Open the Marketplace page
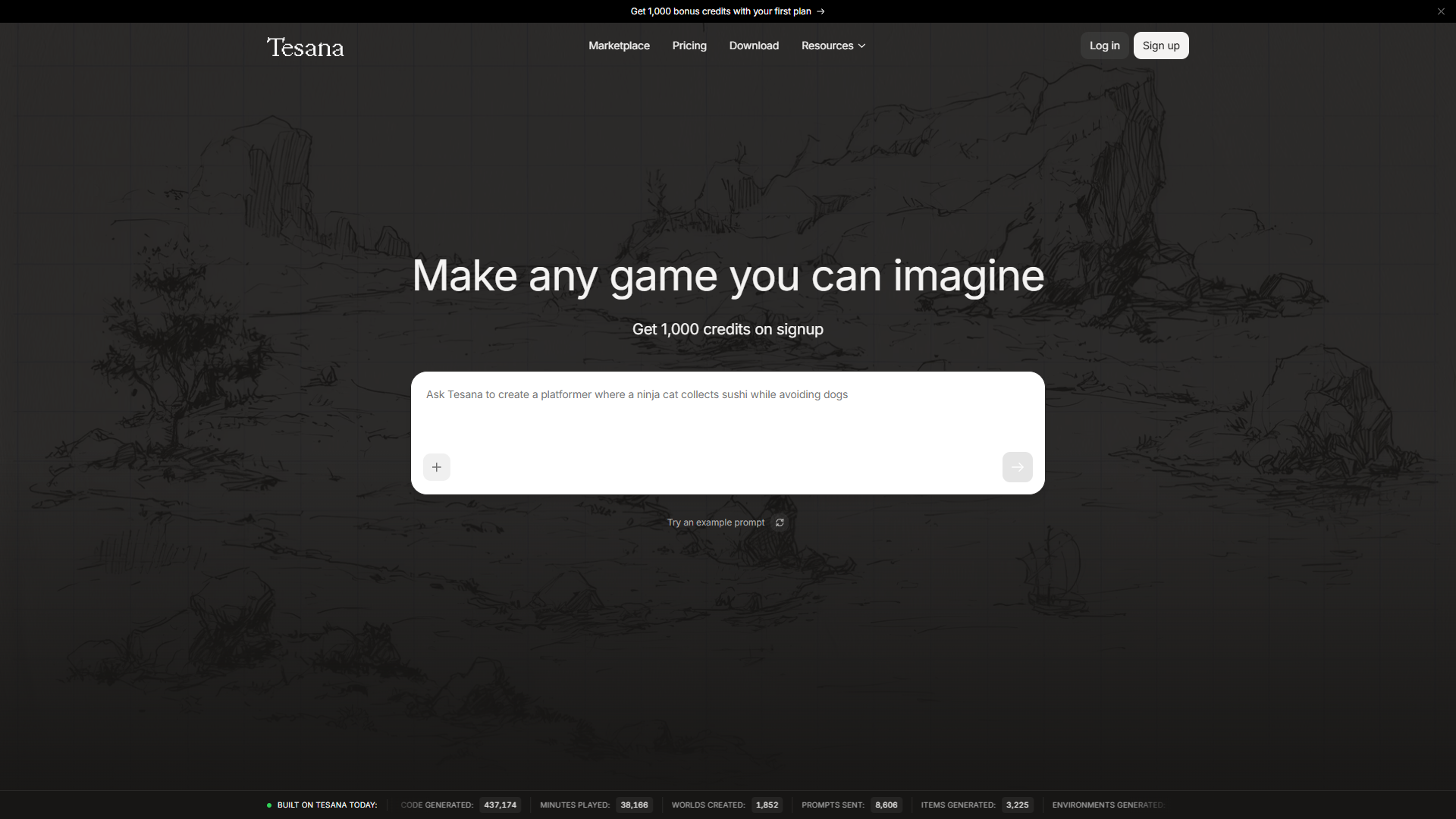 tap(619, 45)
